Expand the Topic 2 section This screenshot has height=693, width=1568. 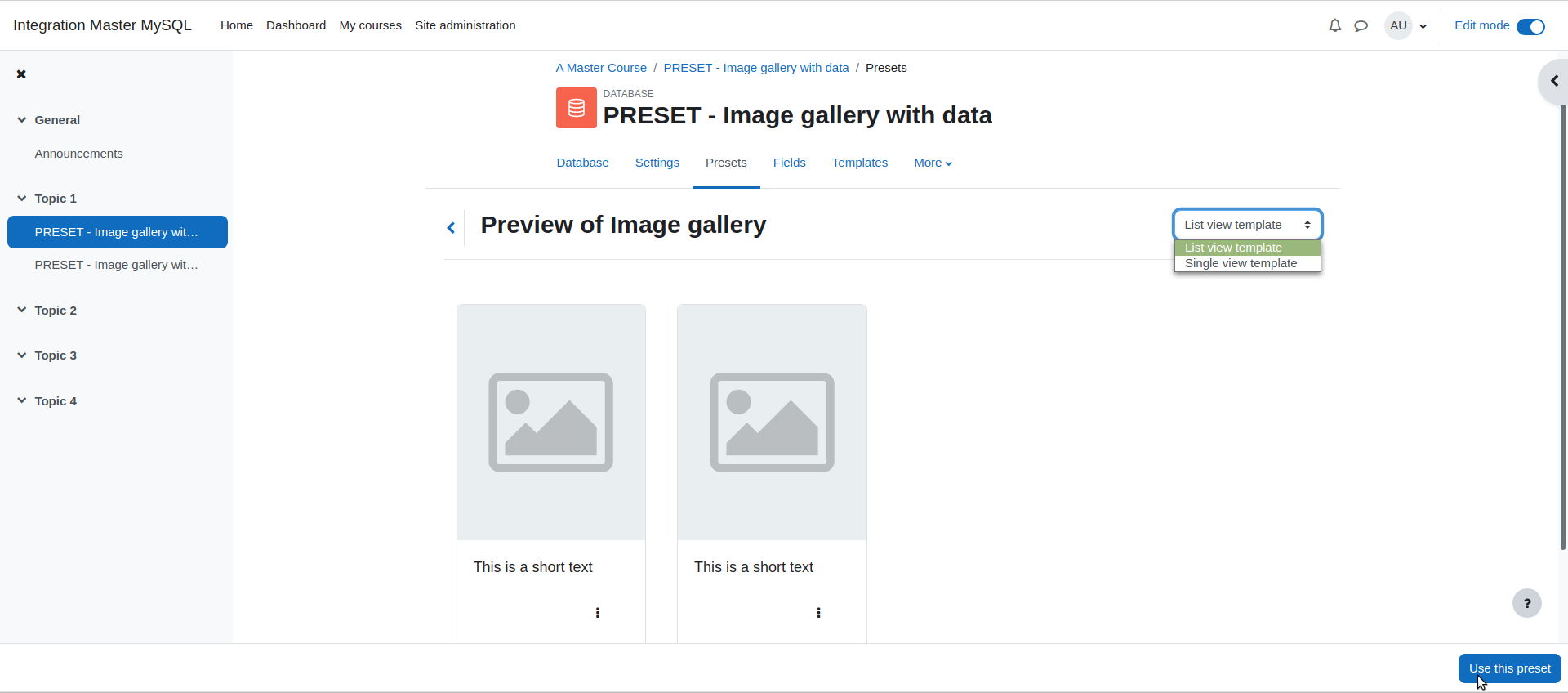pos(22,311)
